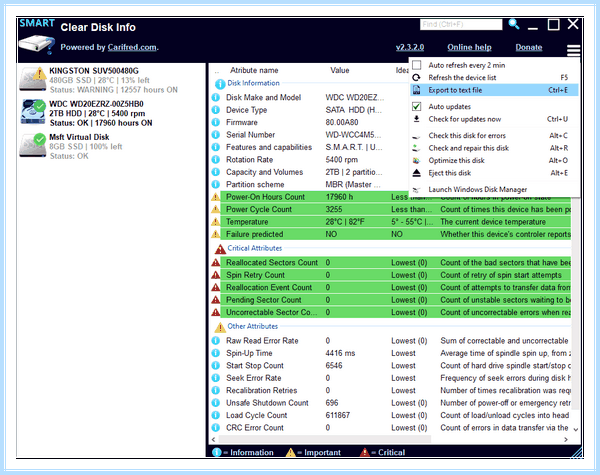The image size is (600, 475).
Task: Click info icon beside Disk Make and Model
Action: click(216, 98)
